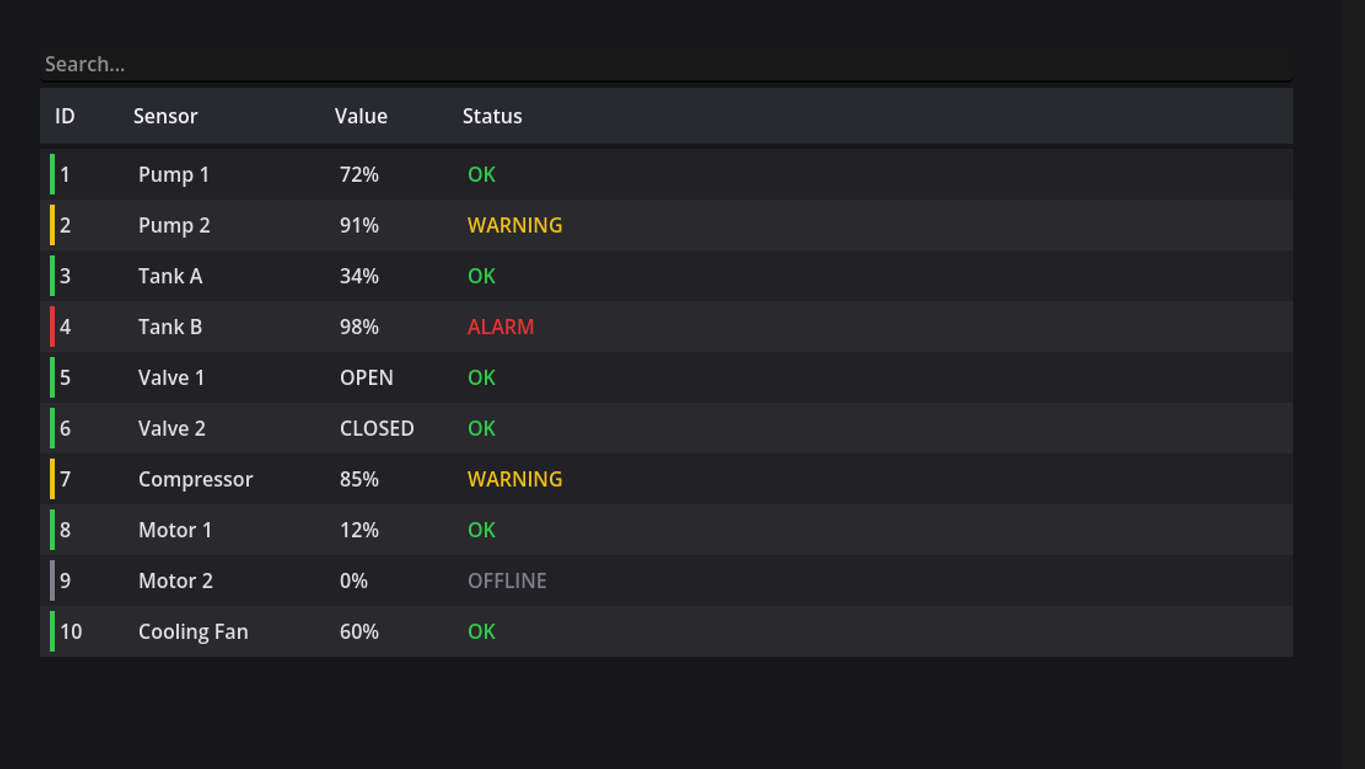Click the 98% value for Tank B
1365x769 pixels.
pyautogui.click(x=359, y=327)
